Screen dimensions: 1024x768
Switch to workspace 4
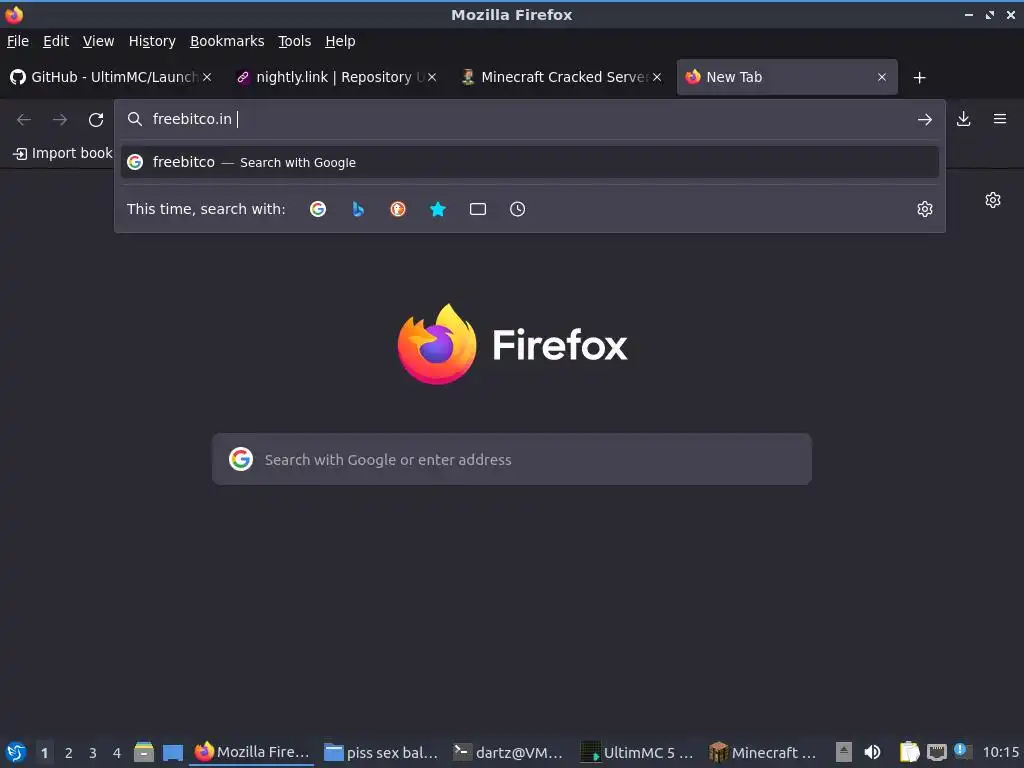coord(117,753)
